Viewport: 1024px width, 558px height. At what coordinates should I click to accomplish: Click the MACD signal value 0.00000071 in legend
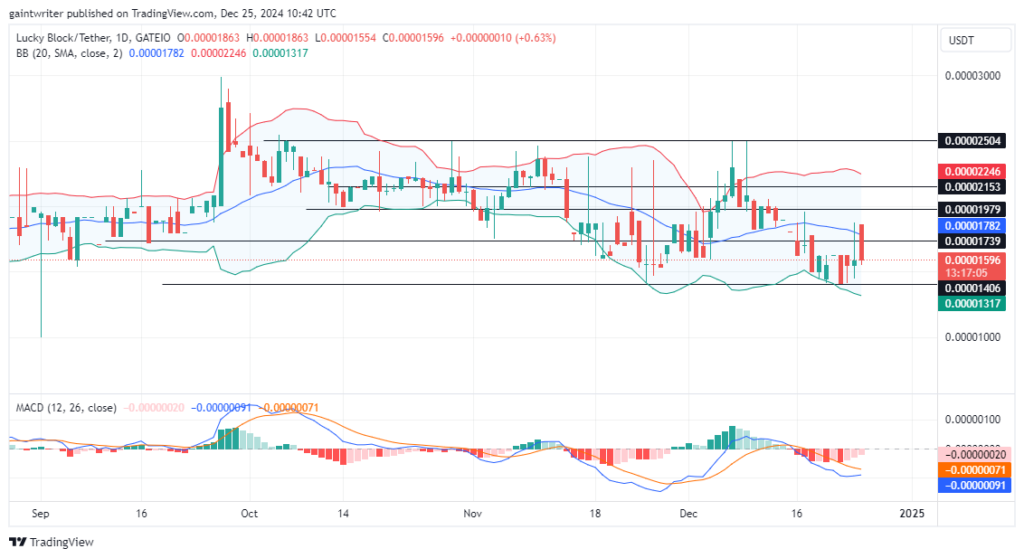point(289,407)
